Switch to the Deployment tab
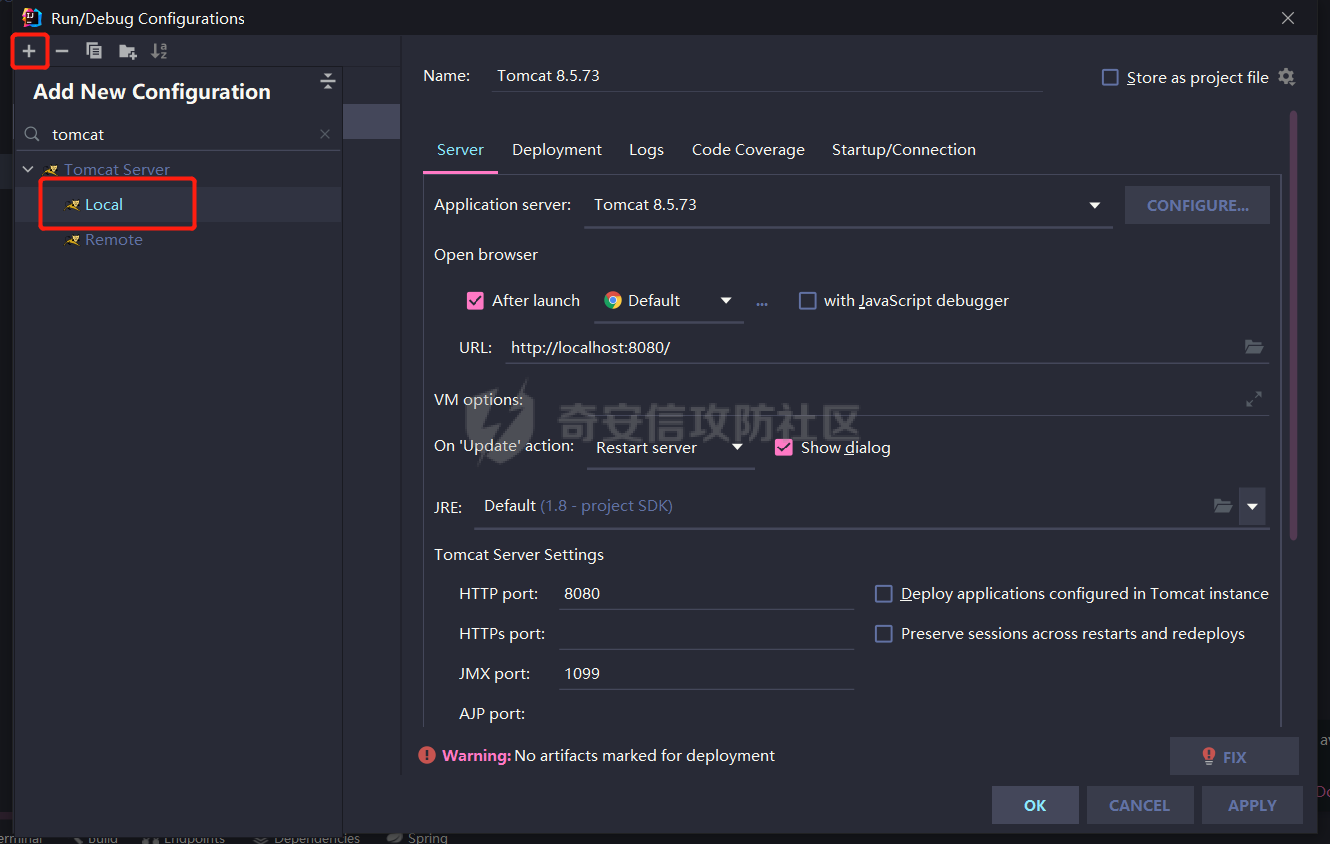The width and height of the screenshot is (1330, 844). pyautogui.click(x=557, y=150)
